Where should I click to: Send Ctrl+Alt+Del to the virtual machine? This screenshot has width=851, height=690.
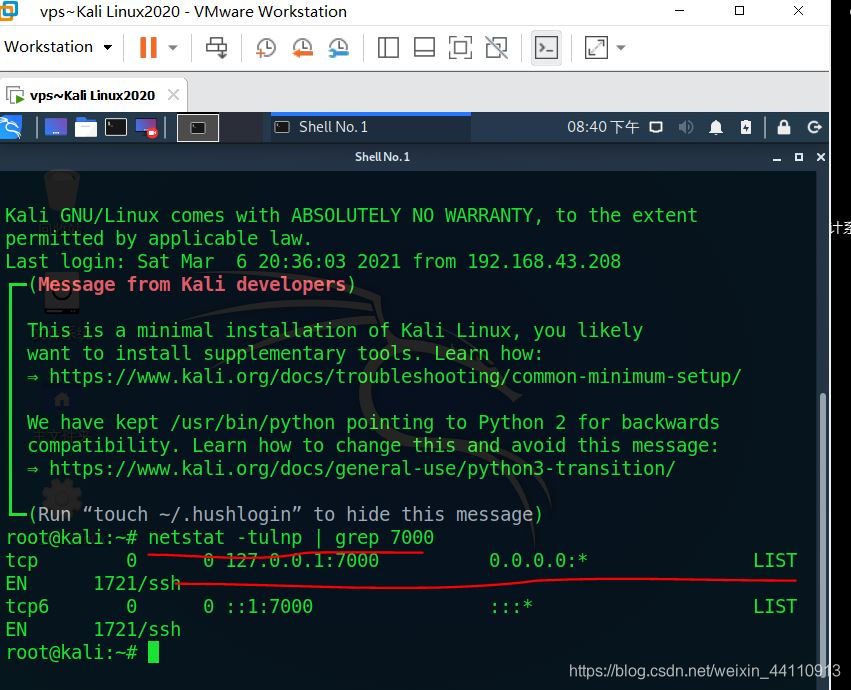tap(217, 48)
